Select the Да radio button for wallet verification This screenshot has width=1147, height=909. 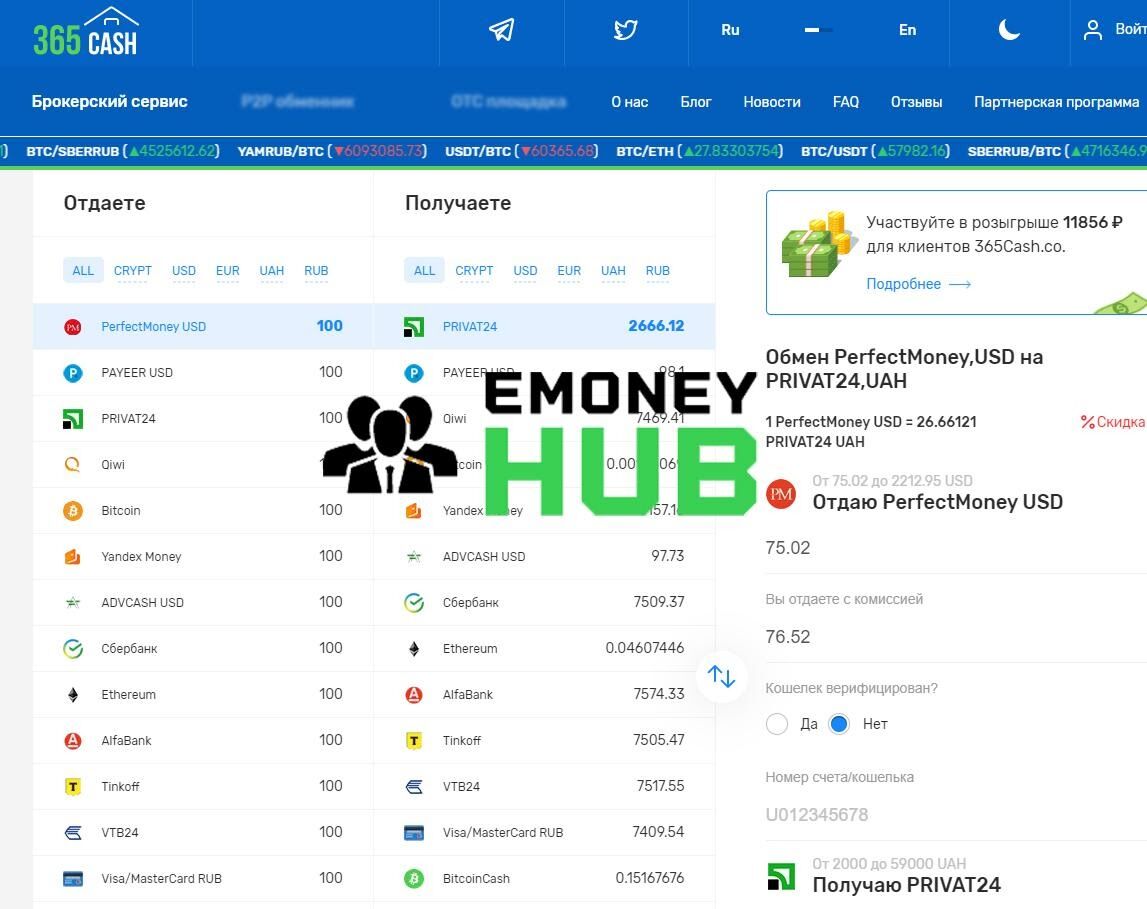tap(777, 724)
